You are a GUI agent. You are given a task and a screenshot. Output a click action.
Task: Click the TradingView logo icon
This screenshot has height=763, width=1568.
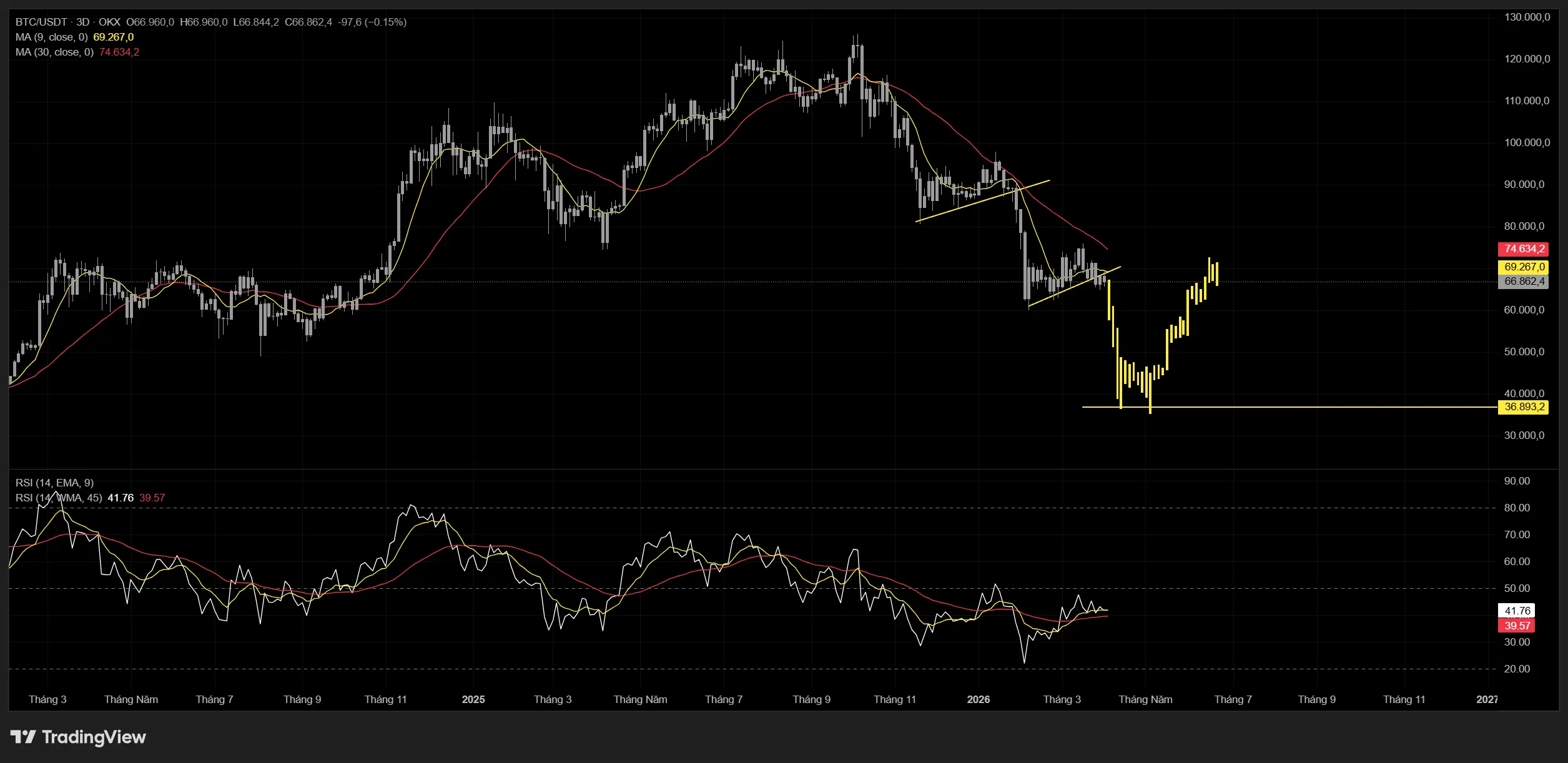[23, 737]
